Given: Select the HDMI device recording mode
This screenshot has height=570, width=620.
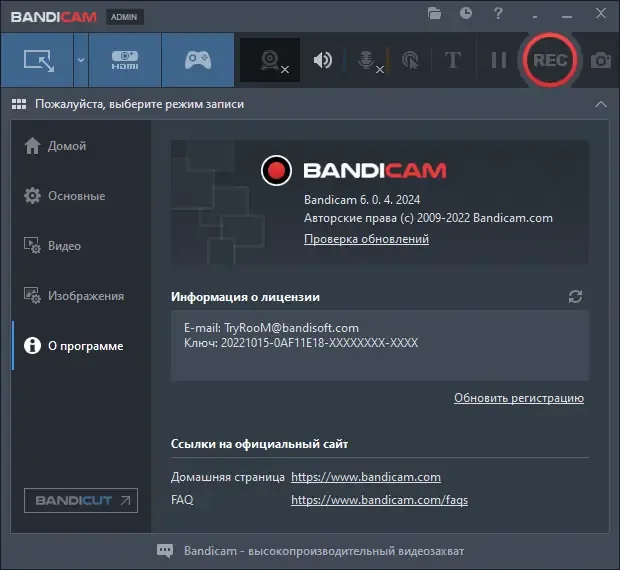Looking at the screenshot, I should point(125,60).
